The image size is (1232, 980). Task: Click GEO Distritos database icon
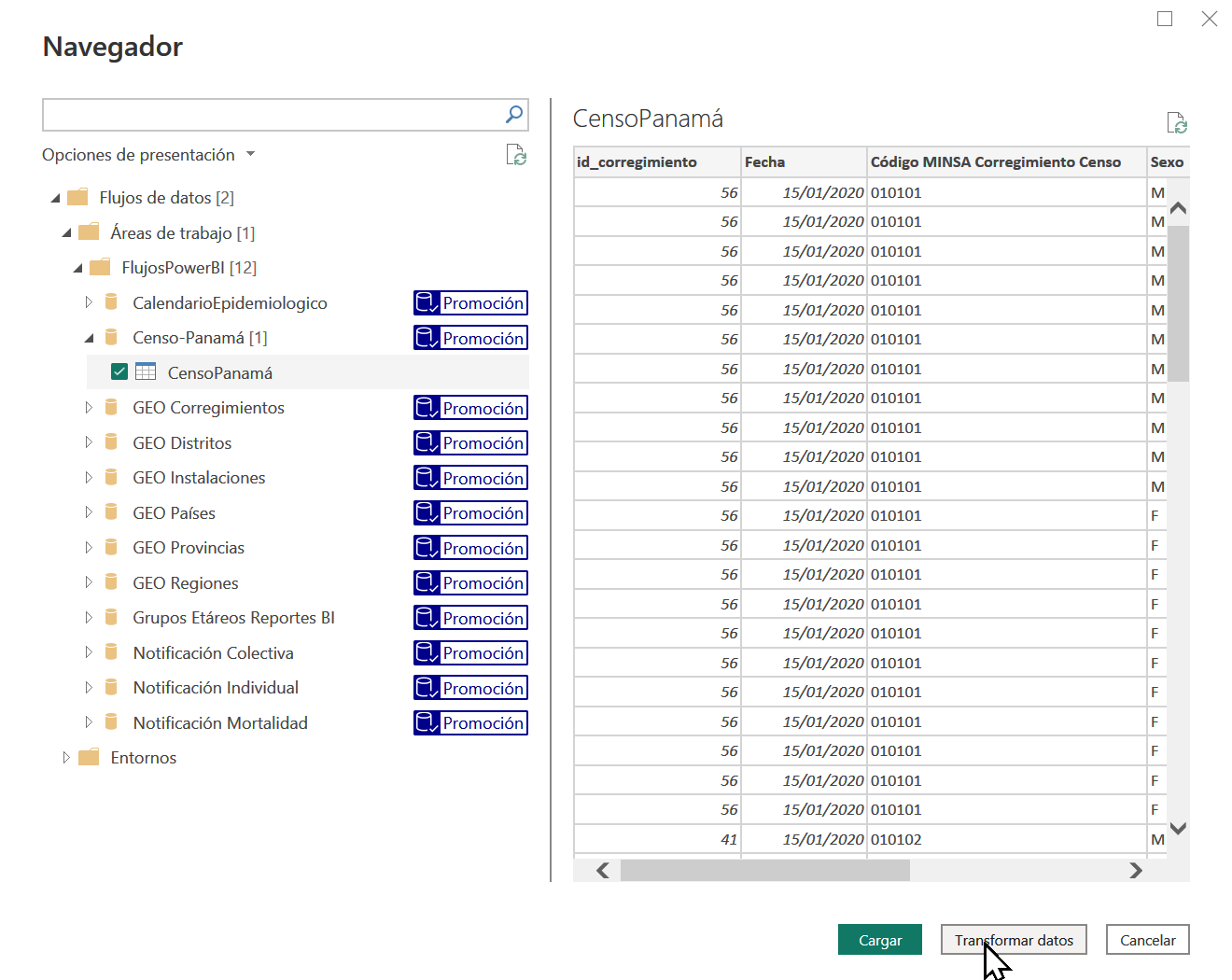click(111, 442)
